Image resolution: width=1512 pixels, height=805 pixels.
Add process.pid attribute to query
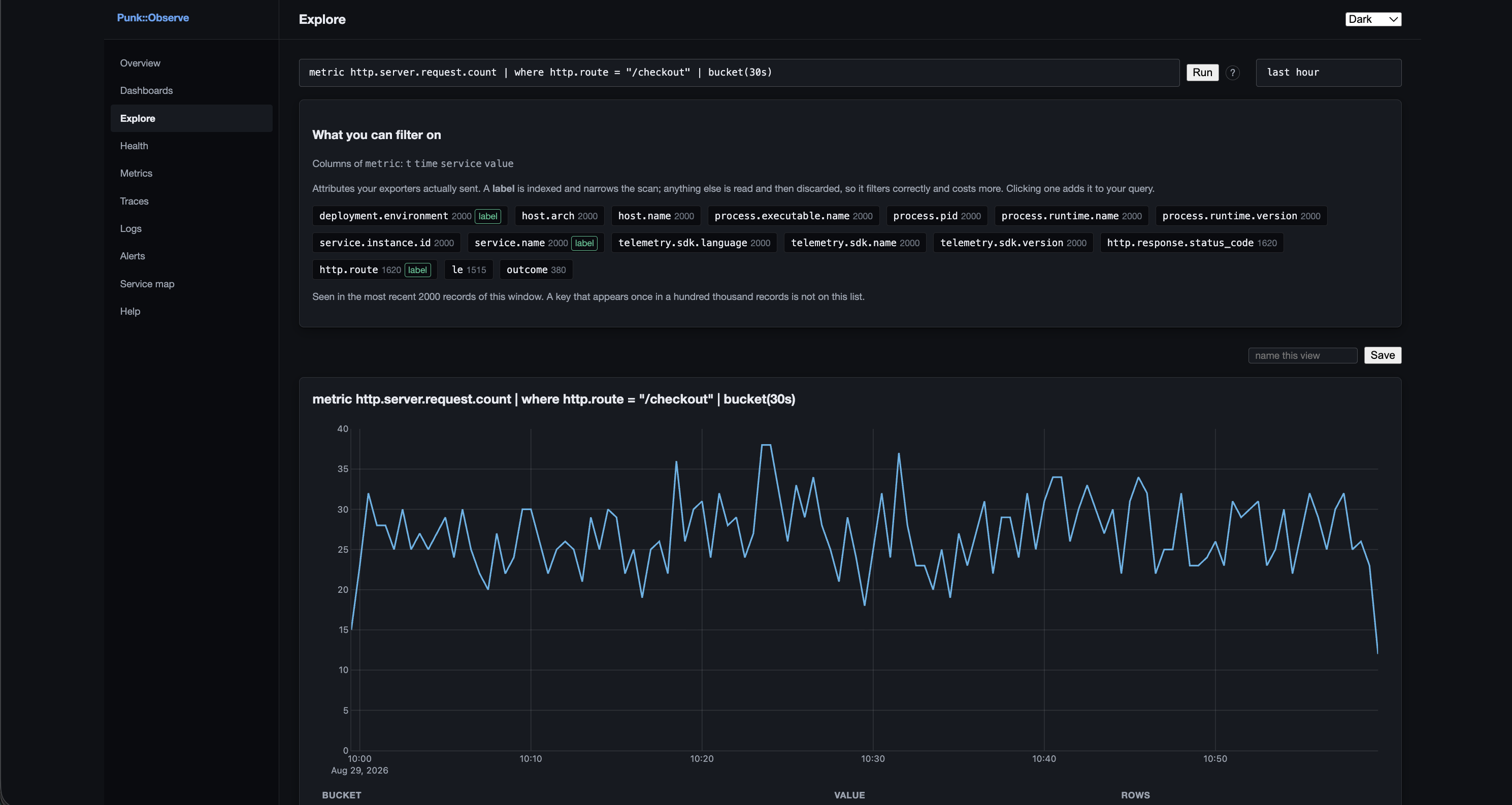click(937, 216)
